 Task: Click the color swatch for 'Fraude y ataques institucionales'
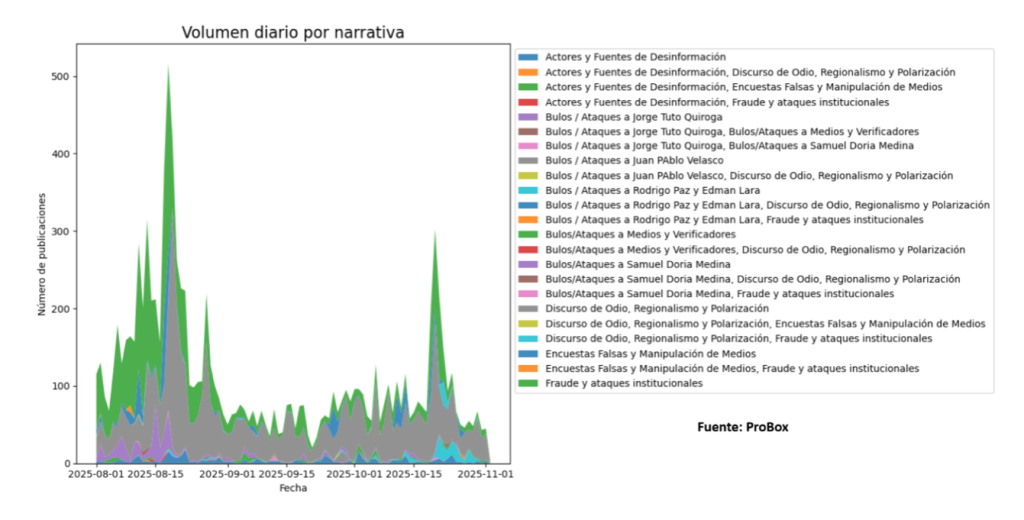coord(530,384)
